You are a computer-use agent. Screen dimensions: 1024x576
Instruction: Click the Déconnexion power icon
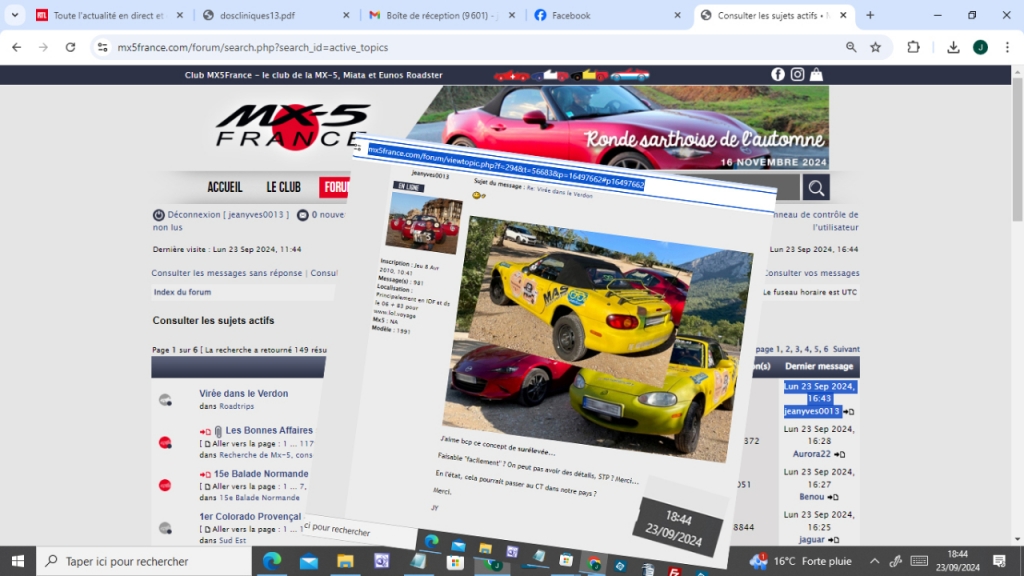pyautogui.click(x=159, y=215)
